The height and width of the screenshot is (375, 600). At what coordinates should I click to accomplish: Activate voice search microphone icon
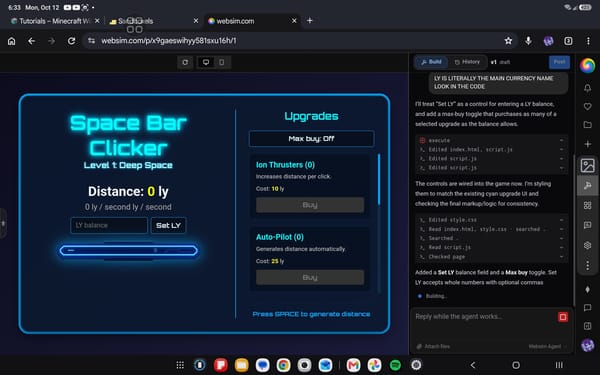(528, 41)
